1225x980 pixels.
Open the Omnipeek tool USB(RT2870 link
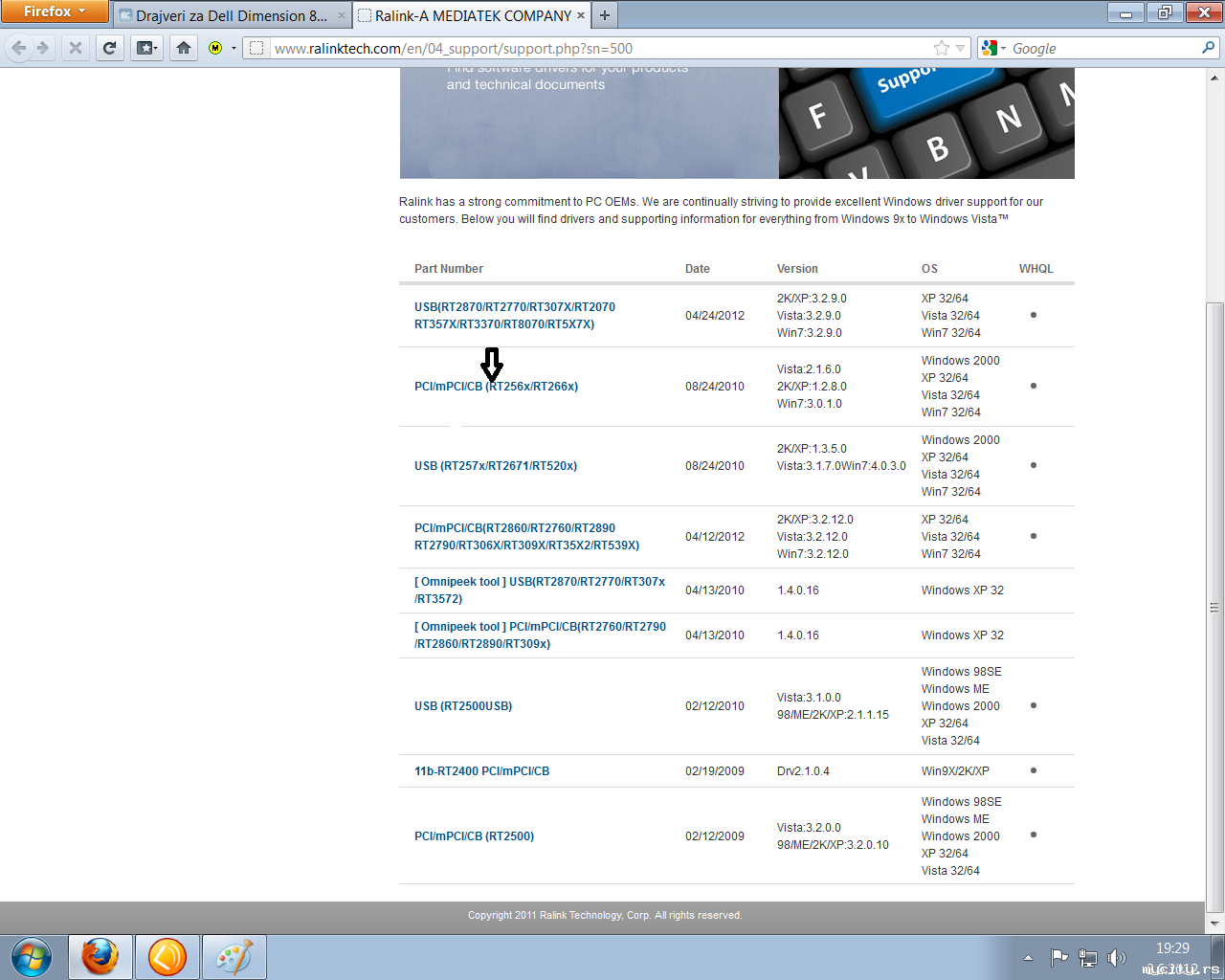click(x=540, y=590)
